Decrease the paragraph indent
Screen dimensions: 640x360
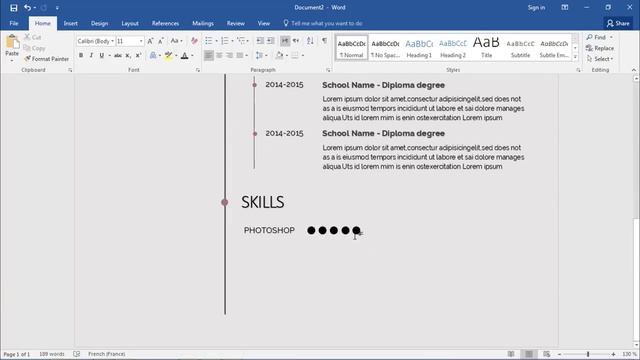click(x=260, y=41)
